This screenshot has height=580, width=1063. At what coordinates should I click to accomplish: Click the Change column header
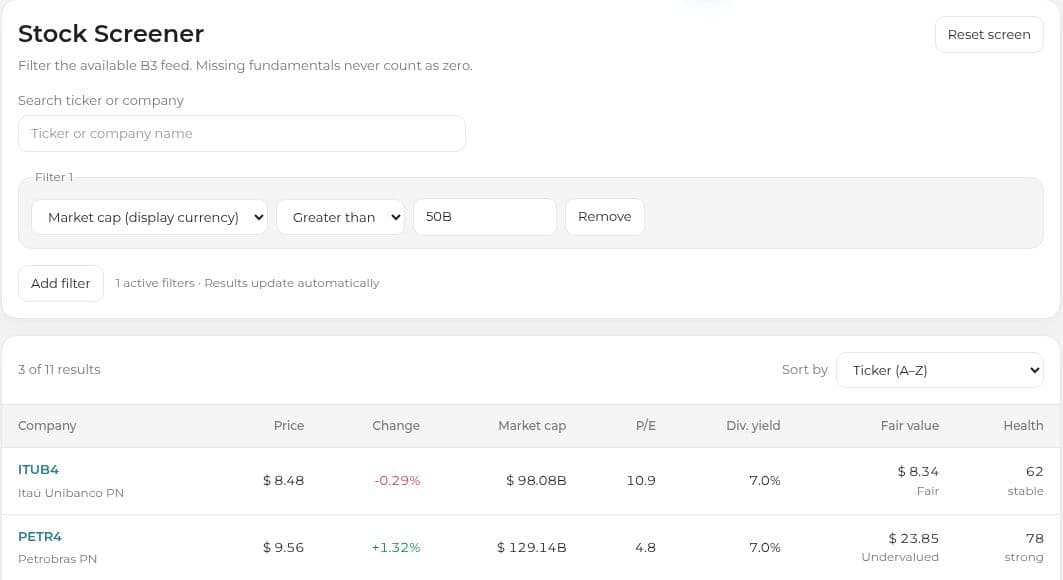pyautogui.click(x=396, y=426)
